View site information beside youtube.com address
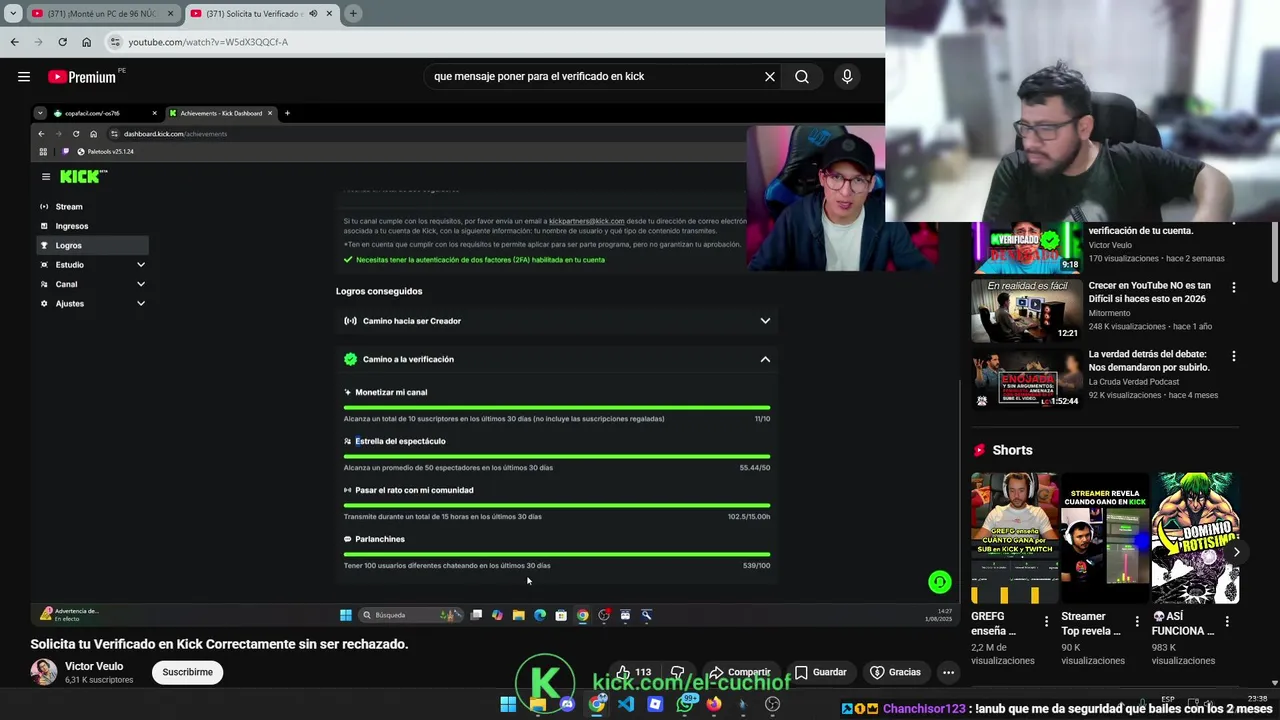This screenshot has height=720, width=1280. click(x=115, y=42)
